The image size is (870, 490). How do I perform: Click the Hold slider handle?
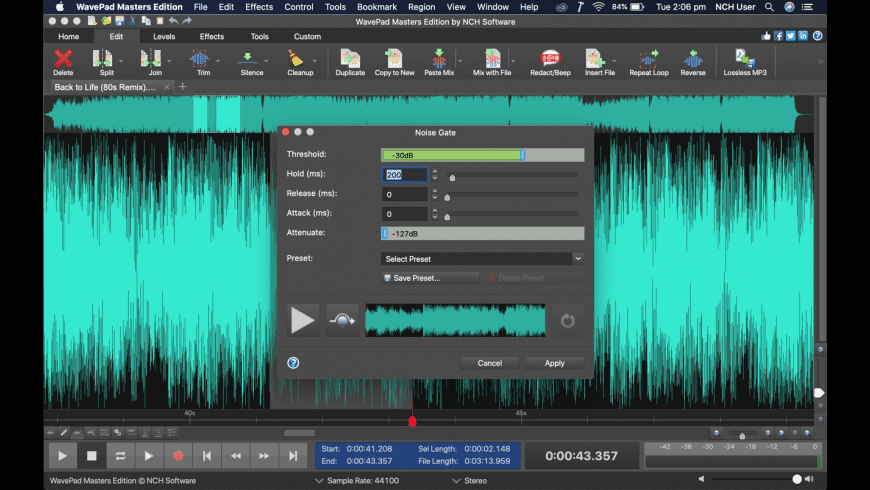(x=452, y=178)
